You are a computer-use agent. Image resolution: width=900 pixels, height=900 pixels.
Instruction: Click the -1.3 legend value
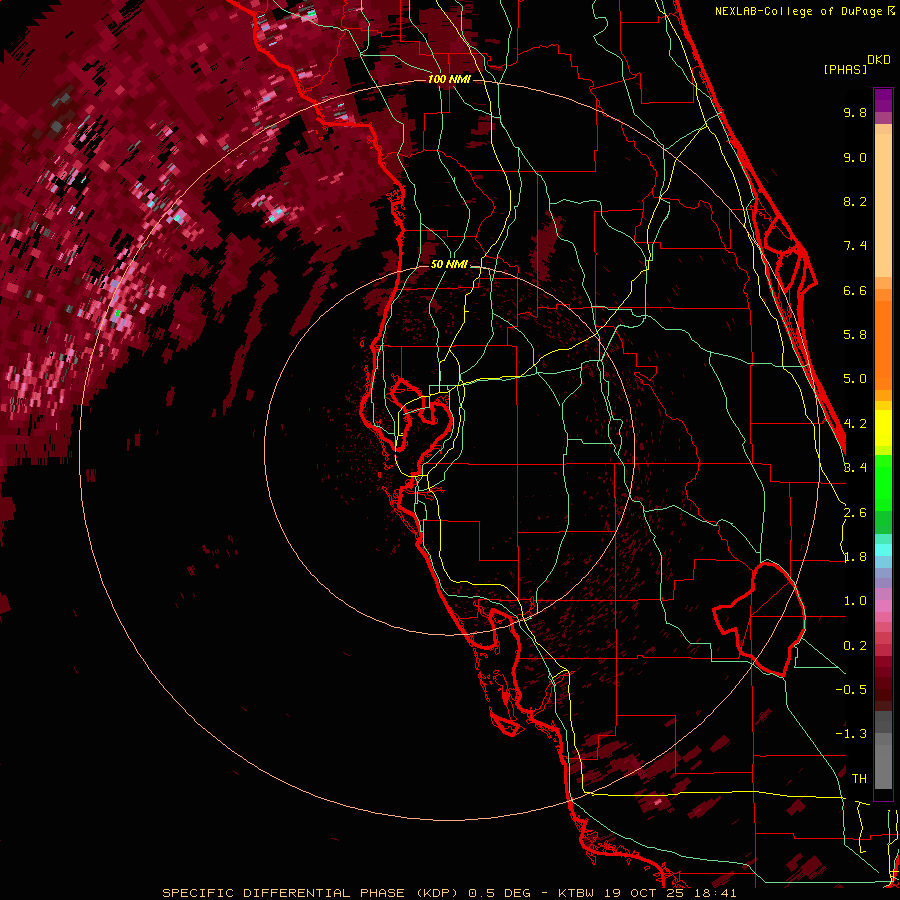click(x=851, y=734)
